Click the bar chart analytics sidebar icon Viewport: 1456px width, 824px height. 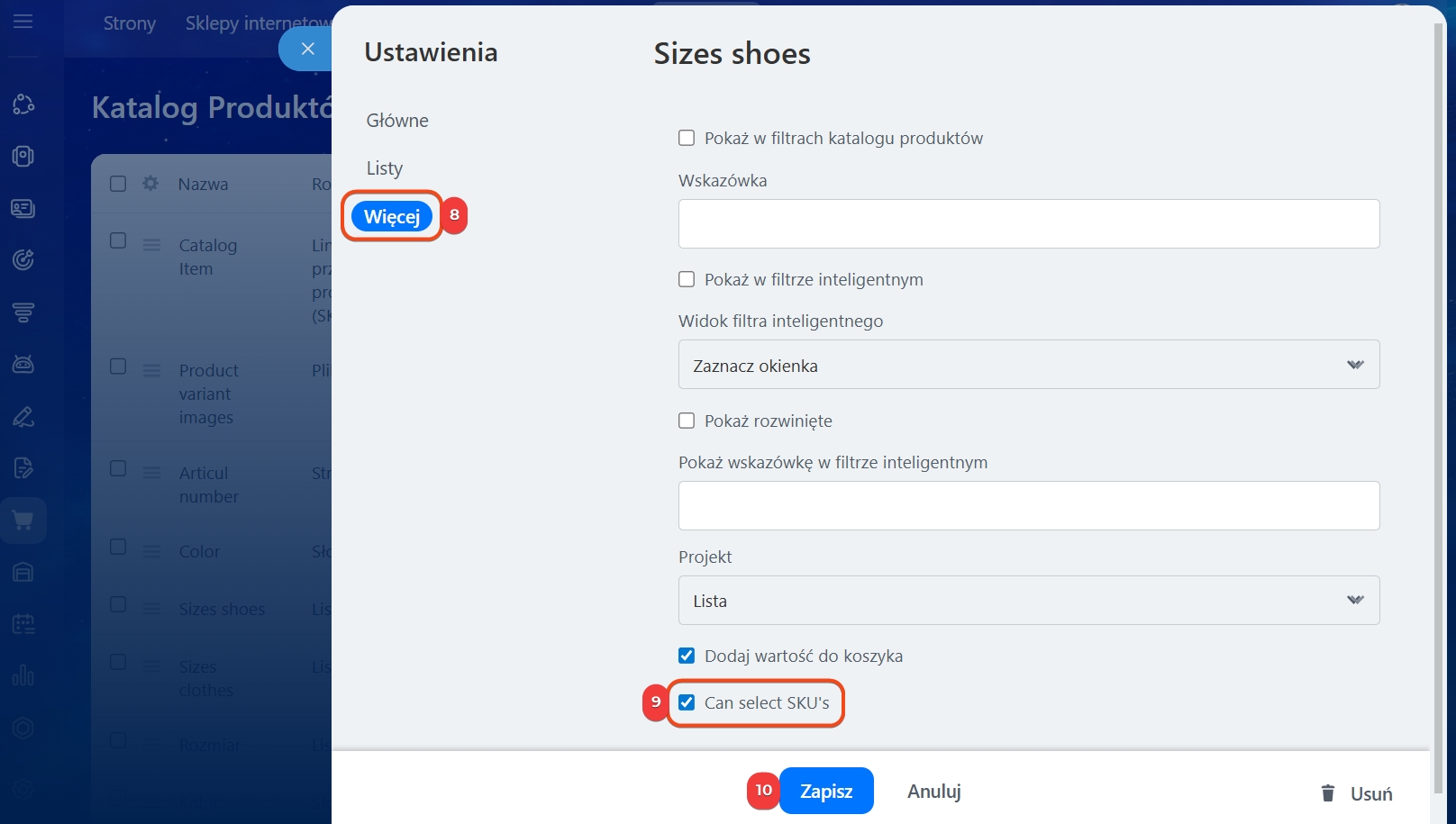[x=23, y=675]
